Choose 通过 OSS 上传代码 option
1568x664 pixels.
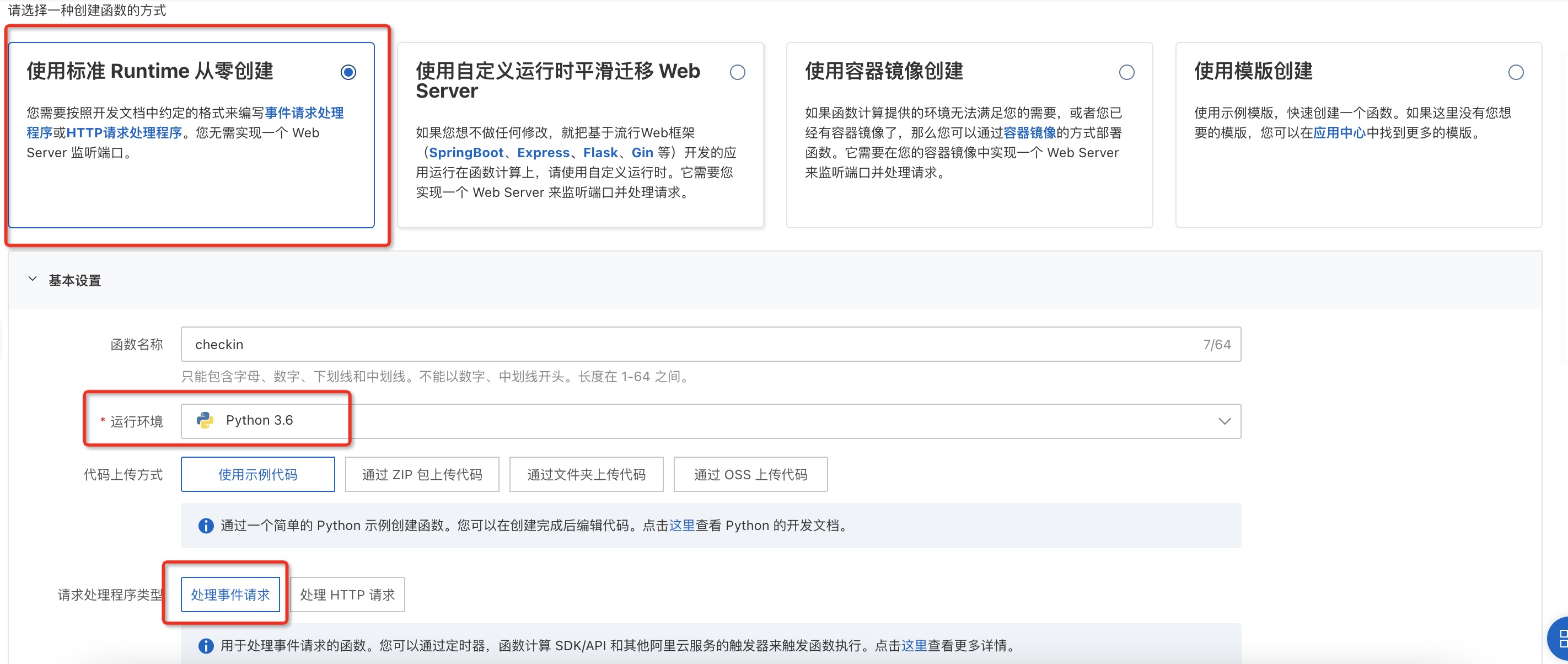(x=750, y=474)
